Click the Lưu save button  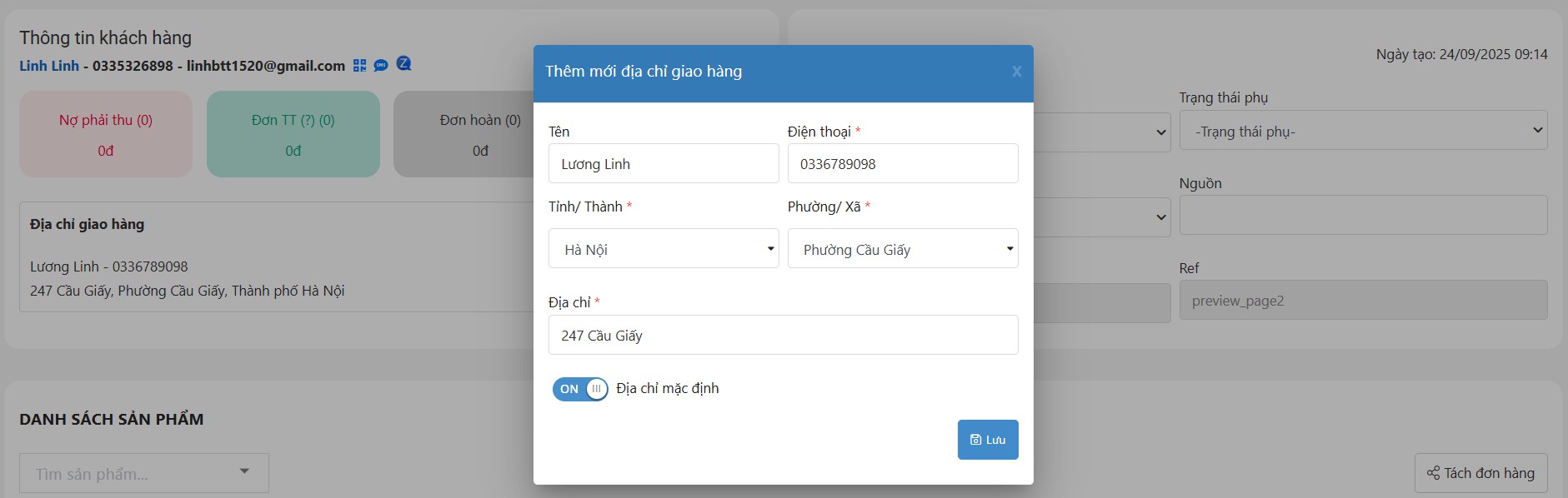click(x=988, y=440)
